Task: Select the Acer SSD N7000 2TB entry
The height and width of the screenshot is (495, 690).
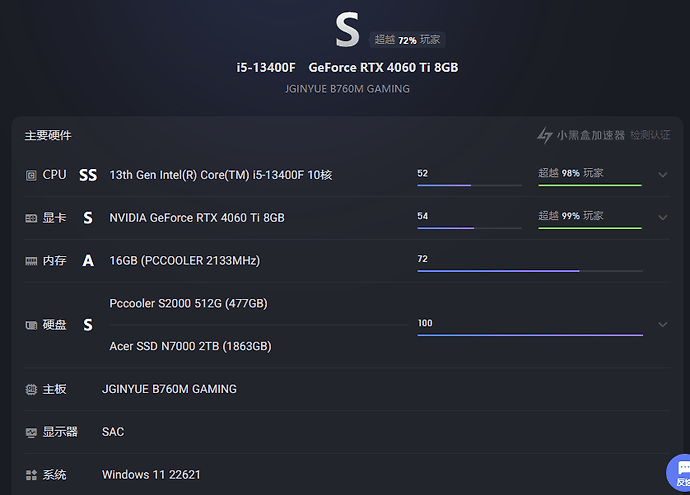Action: [x=191, y=346]
